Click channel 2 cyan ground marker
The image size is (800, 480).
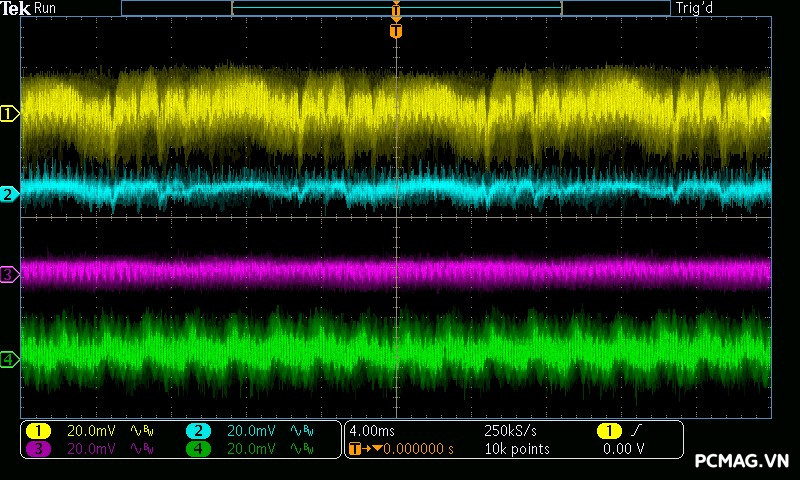tap(9, 194)
